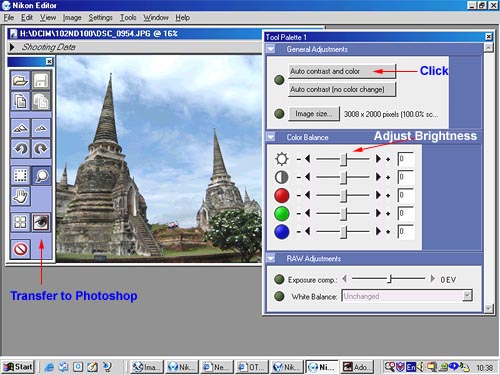The image size is (500, 375).
Task: Open the File menu
Action: [x=9, y=17]
